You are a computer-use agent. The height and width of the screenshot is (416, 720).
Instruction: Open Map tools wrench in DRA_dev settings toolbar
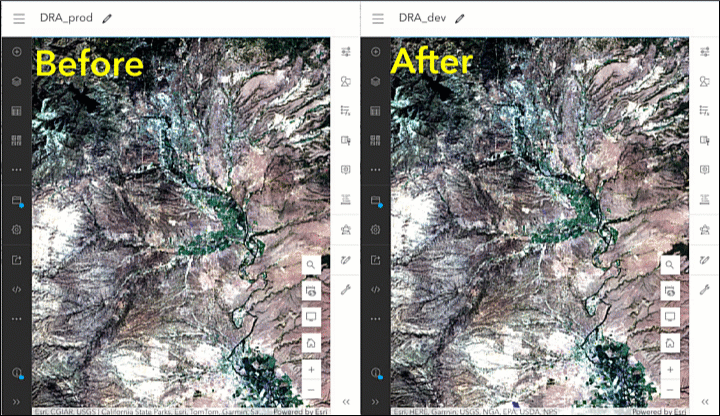click(704, 290)
